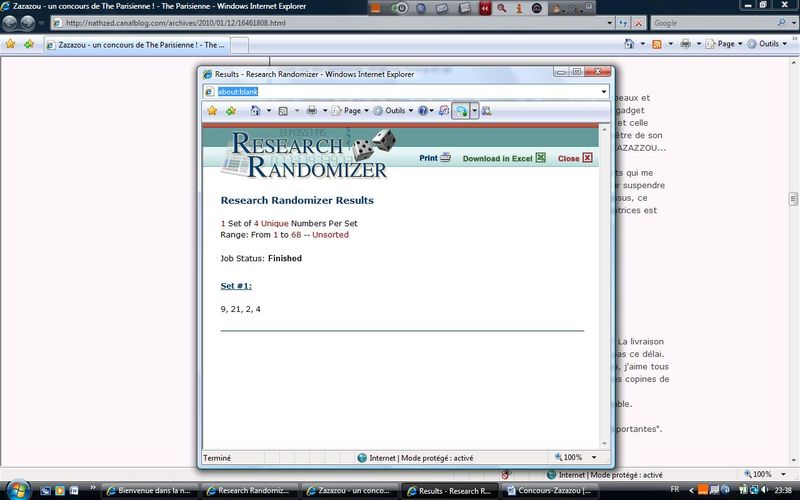Screen dimensions: 800x500
Task: Click the RSS feeds icon in main toolbar
Action: pyautogui.click(x=657, y=44)
